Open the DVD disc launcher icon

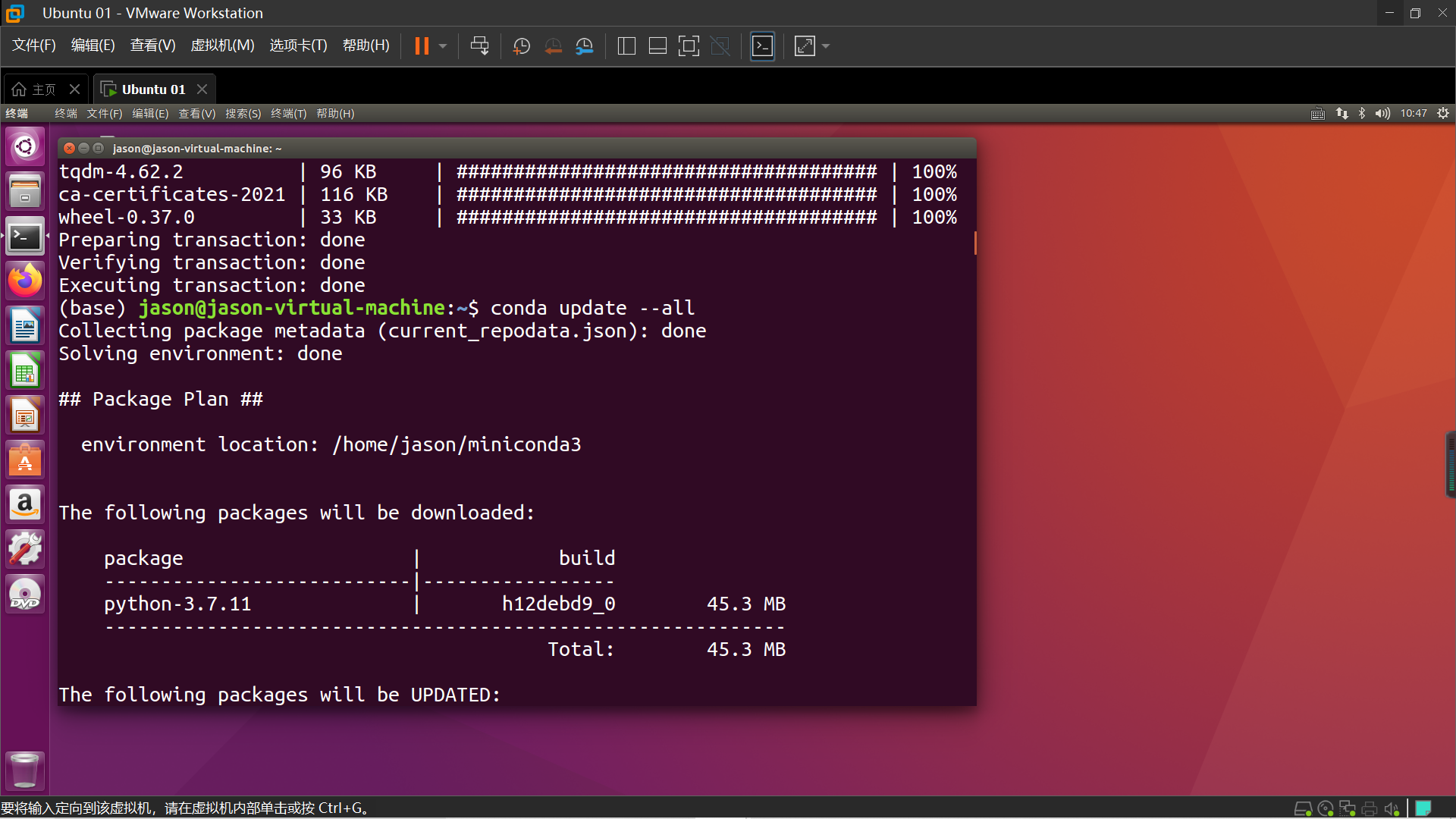coord(25,595)
